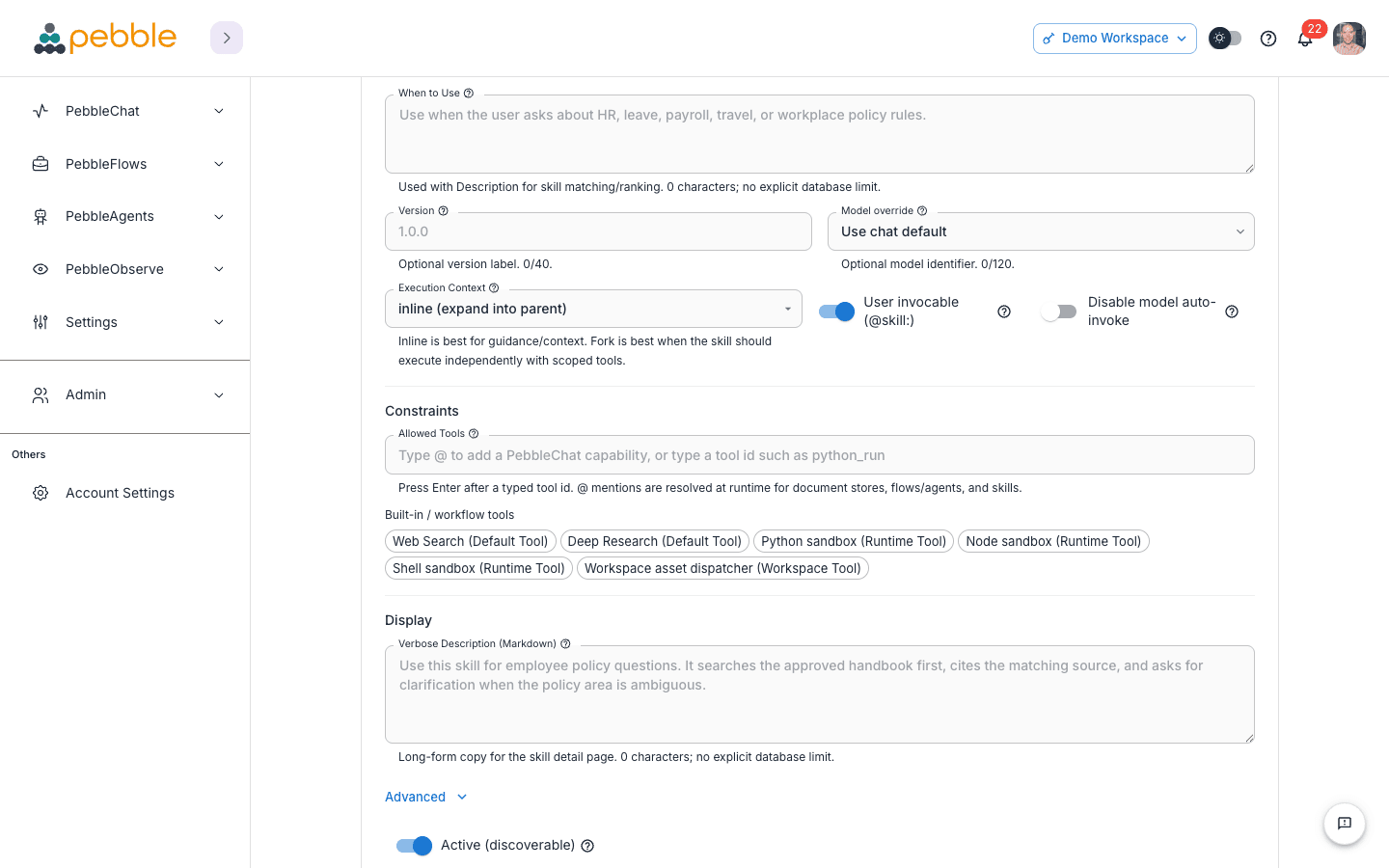This screenshot has width=1389, height=868.
Task: Focus the When to Use textarea
Action: tap(820, 134)
